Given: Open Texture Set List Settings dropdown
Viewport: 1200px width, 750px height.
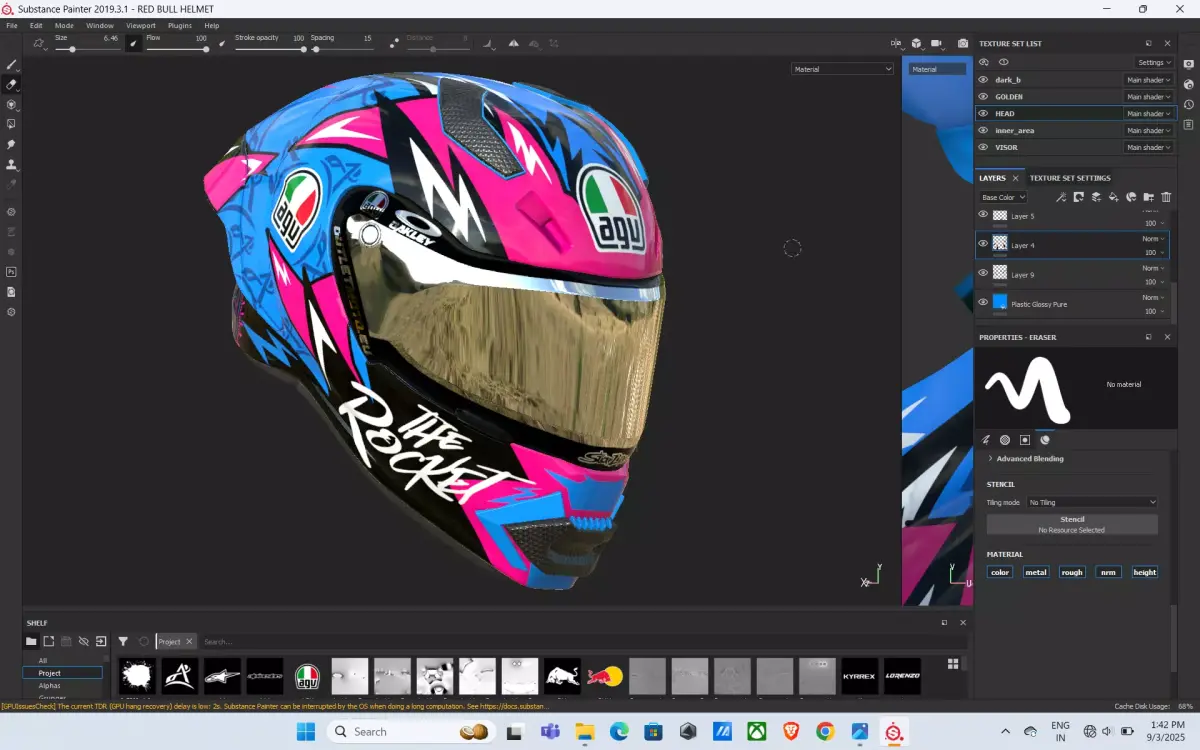Looking at the screenshot, I should 1154,62.
